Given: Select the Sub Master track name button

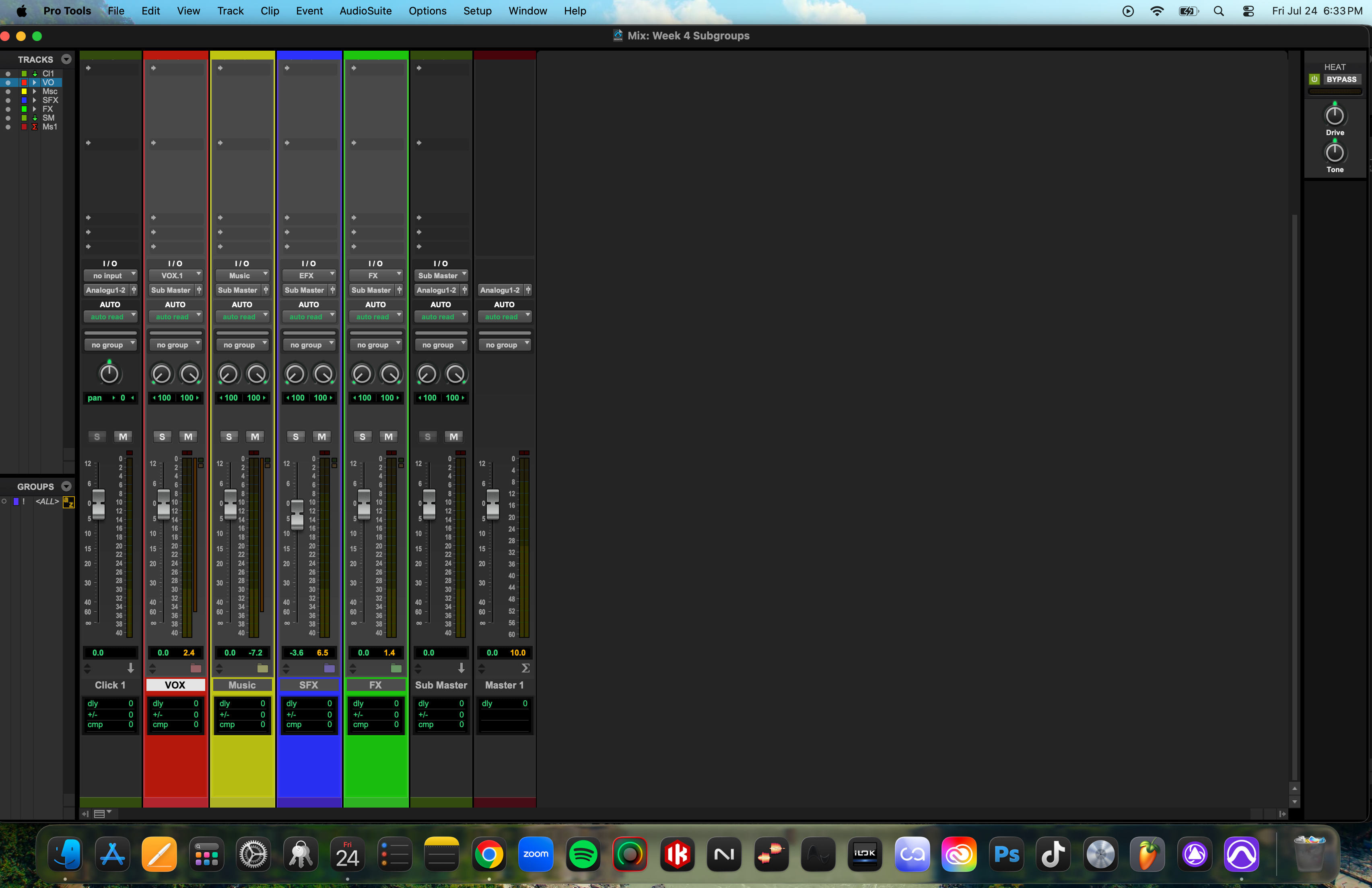Looking at the screenshot, I should click(x=441, y=684).
